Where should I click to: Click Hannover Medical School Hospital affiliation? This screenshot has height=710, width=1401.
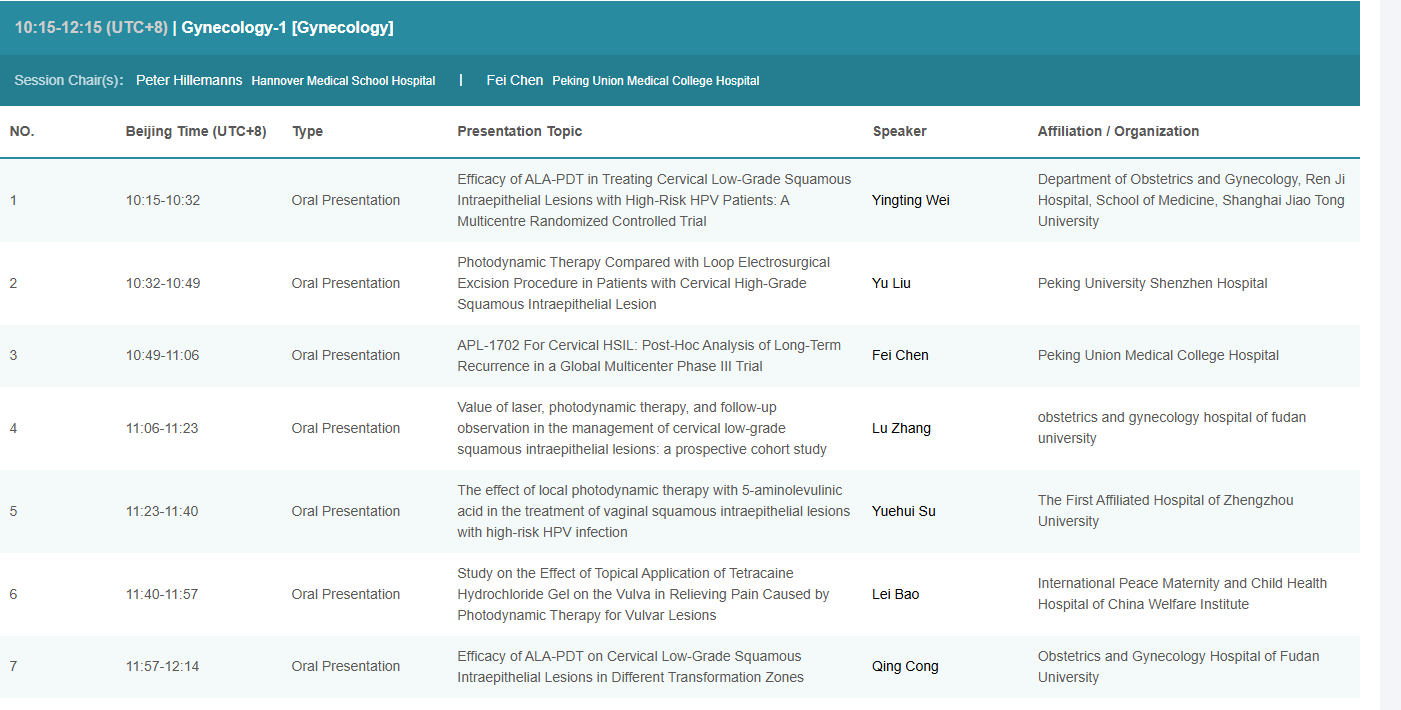[x=343, y=81]
